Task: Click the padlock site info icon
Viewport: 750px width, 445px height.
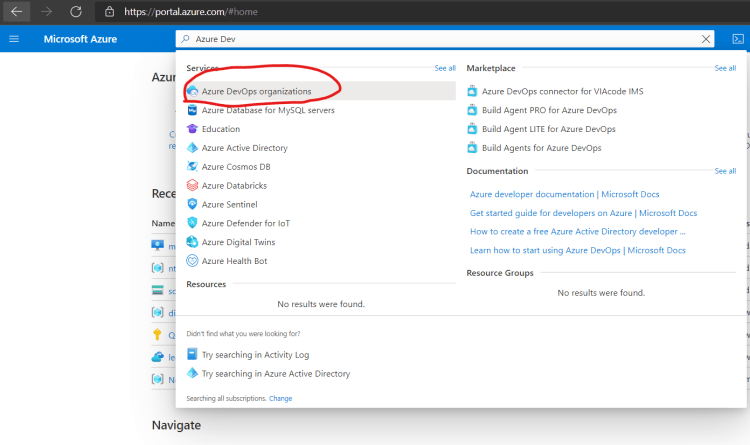Action: coord(110,11)
